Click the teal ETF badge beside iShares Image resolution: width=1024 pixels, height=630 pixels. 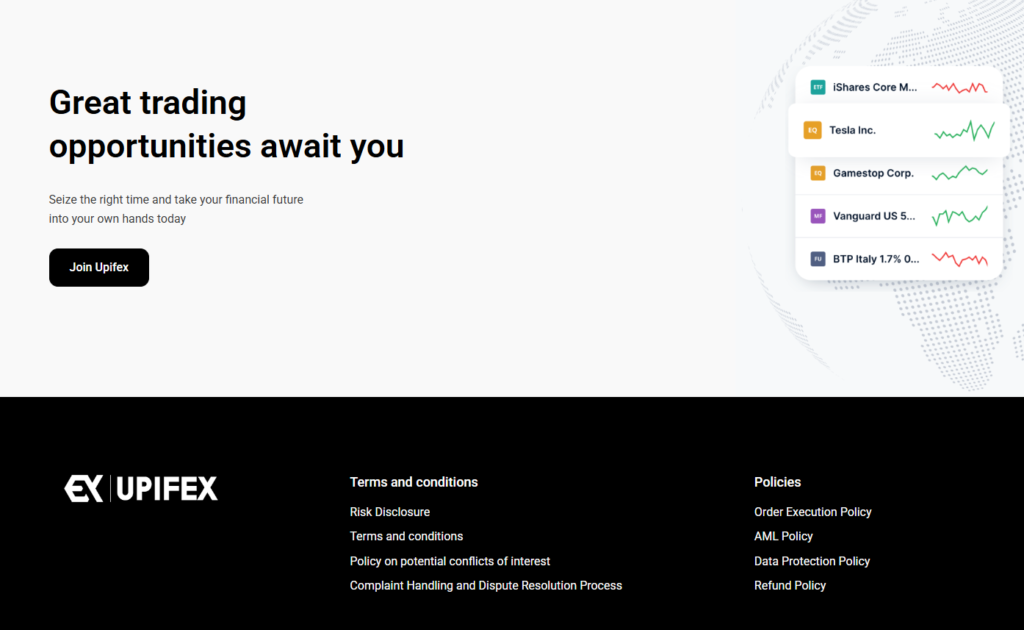point(817,87)
